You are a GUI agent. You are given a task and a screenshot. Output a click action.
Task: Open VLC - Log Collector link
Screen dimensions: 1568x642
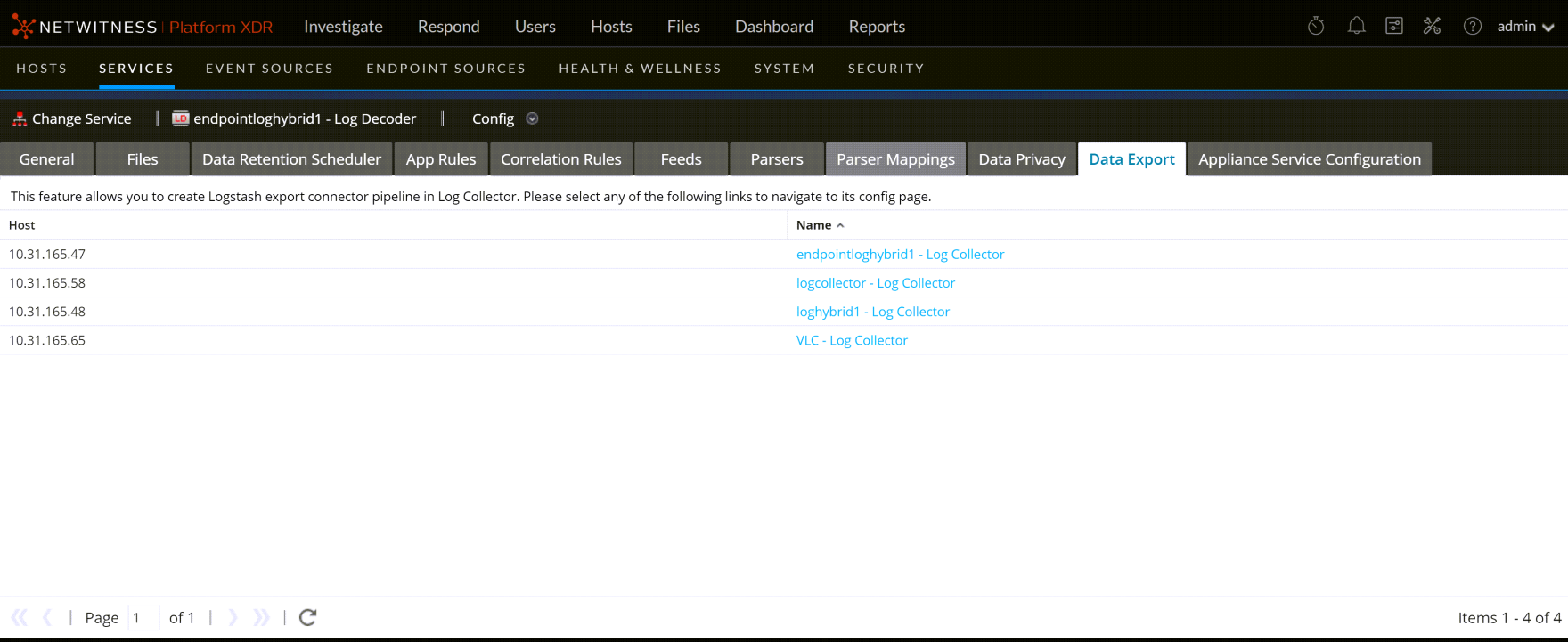coord(852,340)
